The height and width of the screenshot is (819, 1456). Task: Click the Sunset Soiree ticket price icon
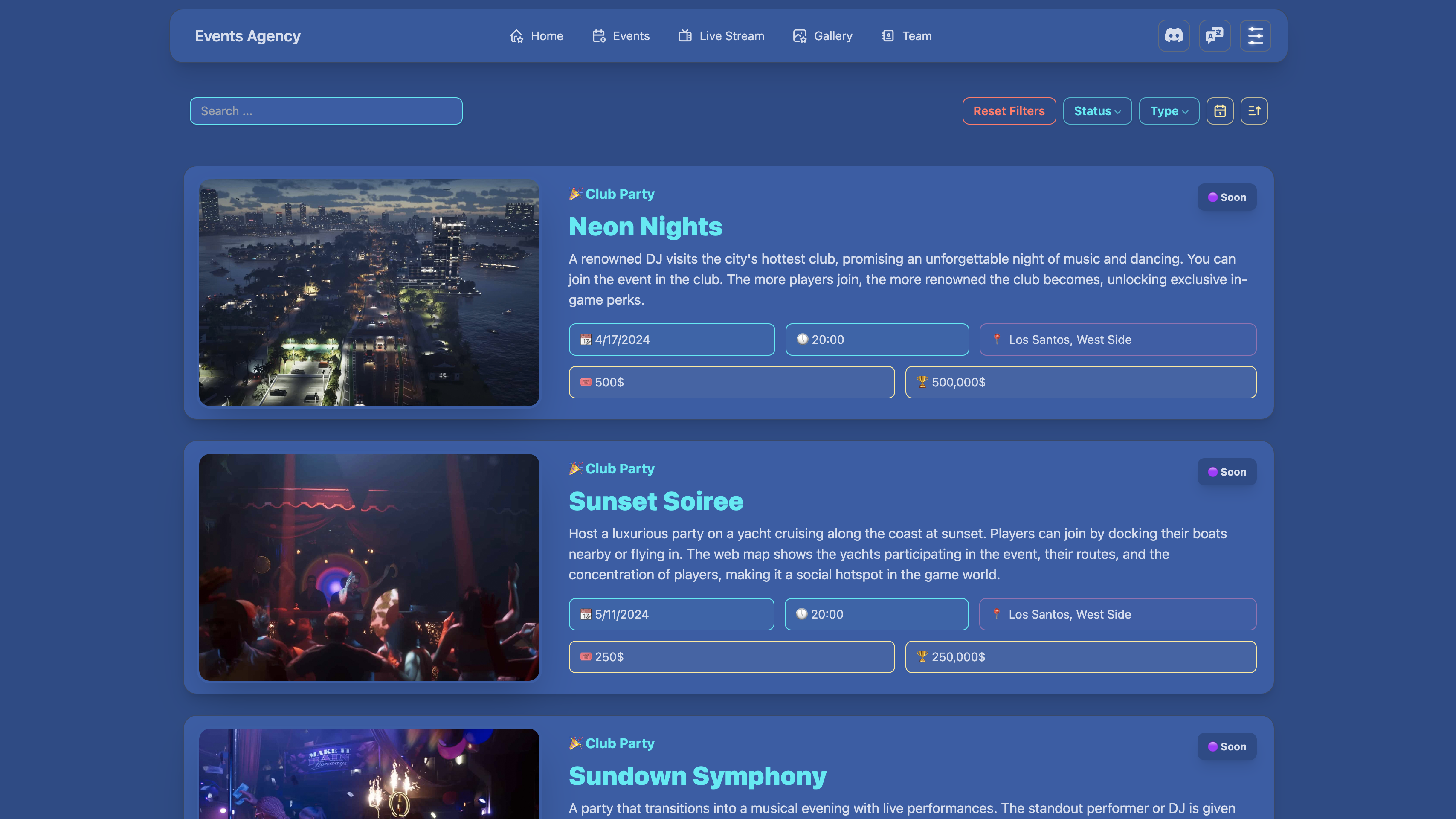pos(586,656)
